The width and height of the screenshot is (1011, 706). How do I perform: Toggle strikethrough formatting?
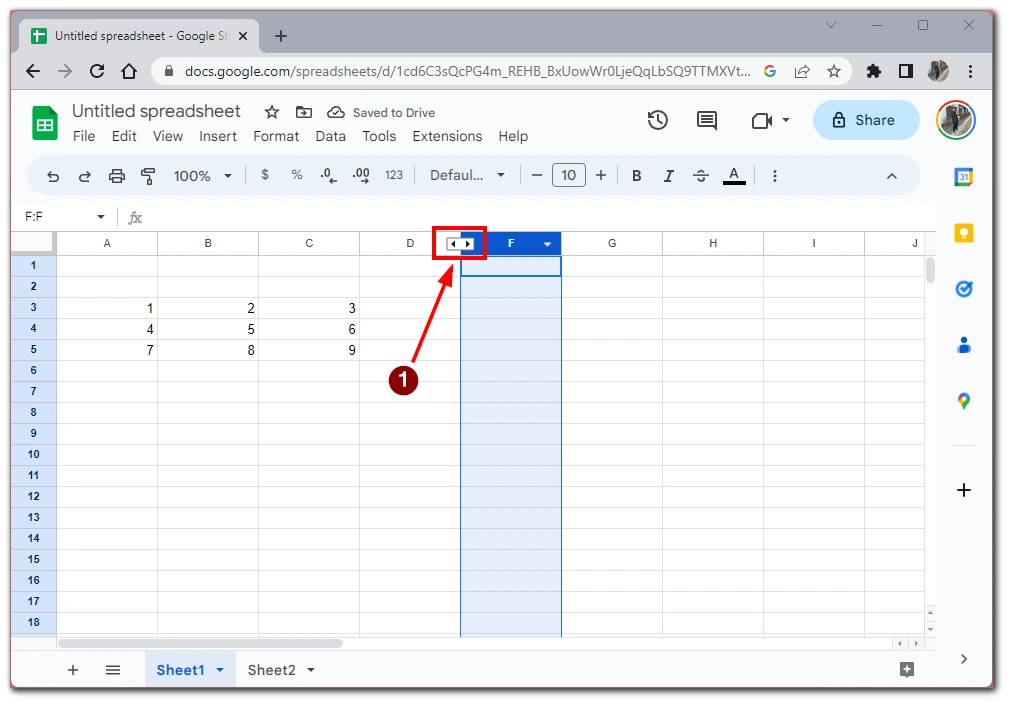[x=701, y=175]
